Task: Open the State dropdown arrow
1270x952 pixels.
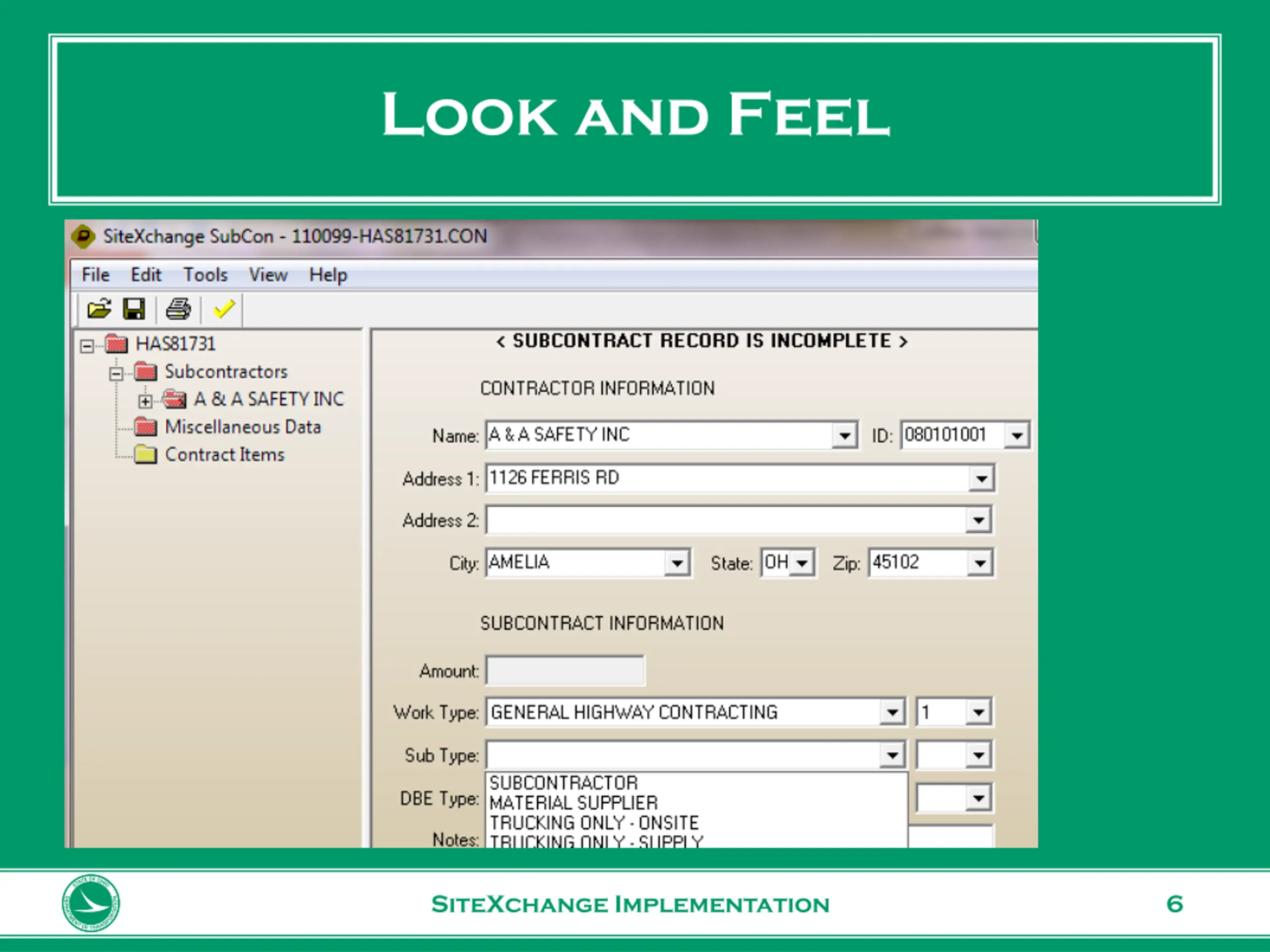Action: 802,563
